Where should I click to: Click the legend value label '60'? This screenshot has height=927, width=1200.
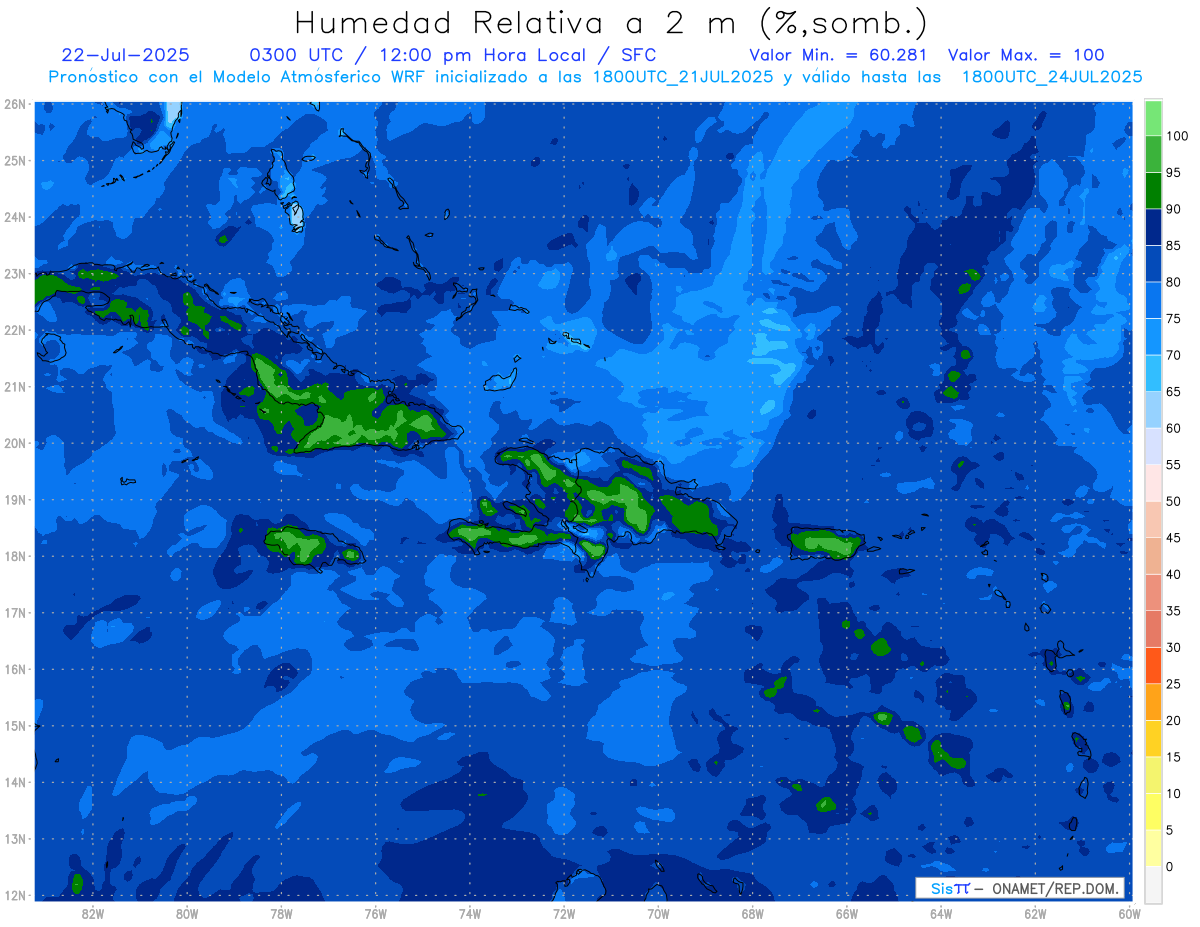1174,428
